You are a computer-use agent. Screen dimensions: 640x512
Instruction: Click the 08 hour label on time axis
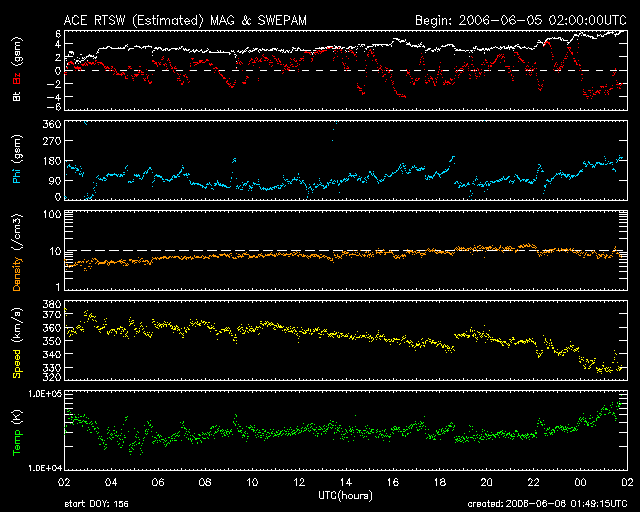(x=205, y=482)
